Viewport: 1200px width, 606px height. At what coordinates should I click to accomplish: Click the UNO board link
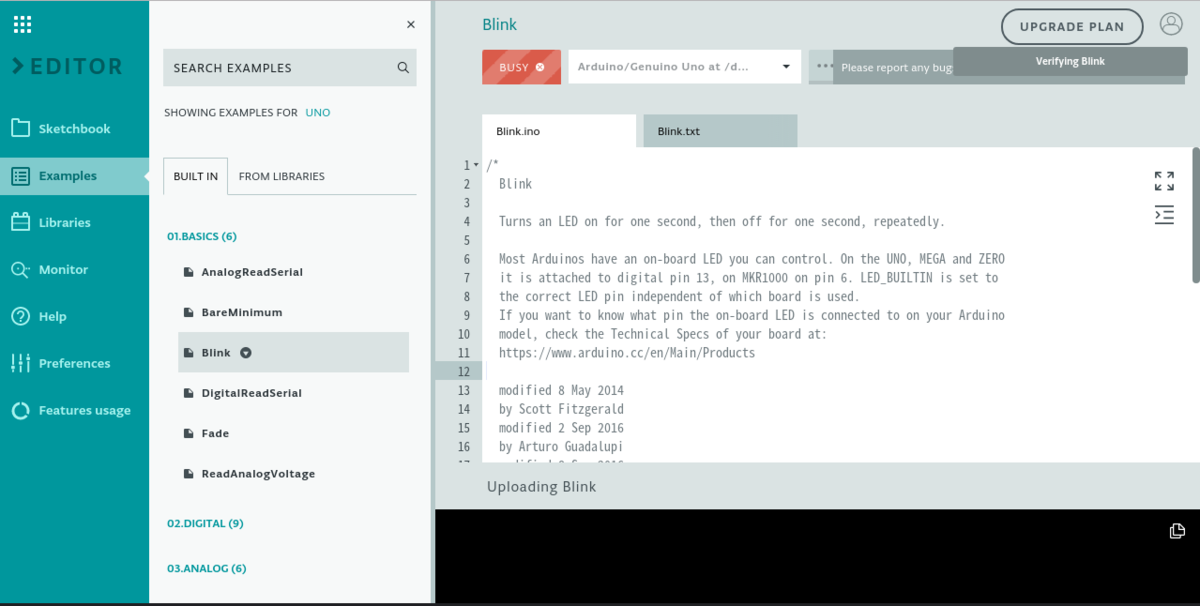click(318, 113)
